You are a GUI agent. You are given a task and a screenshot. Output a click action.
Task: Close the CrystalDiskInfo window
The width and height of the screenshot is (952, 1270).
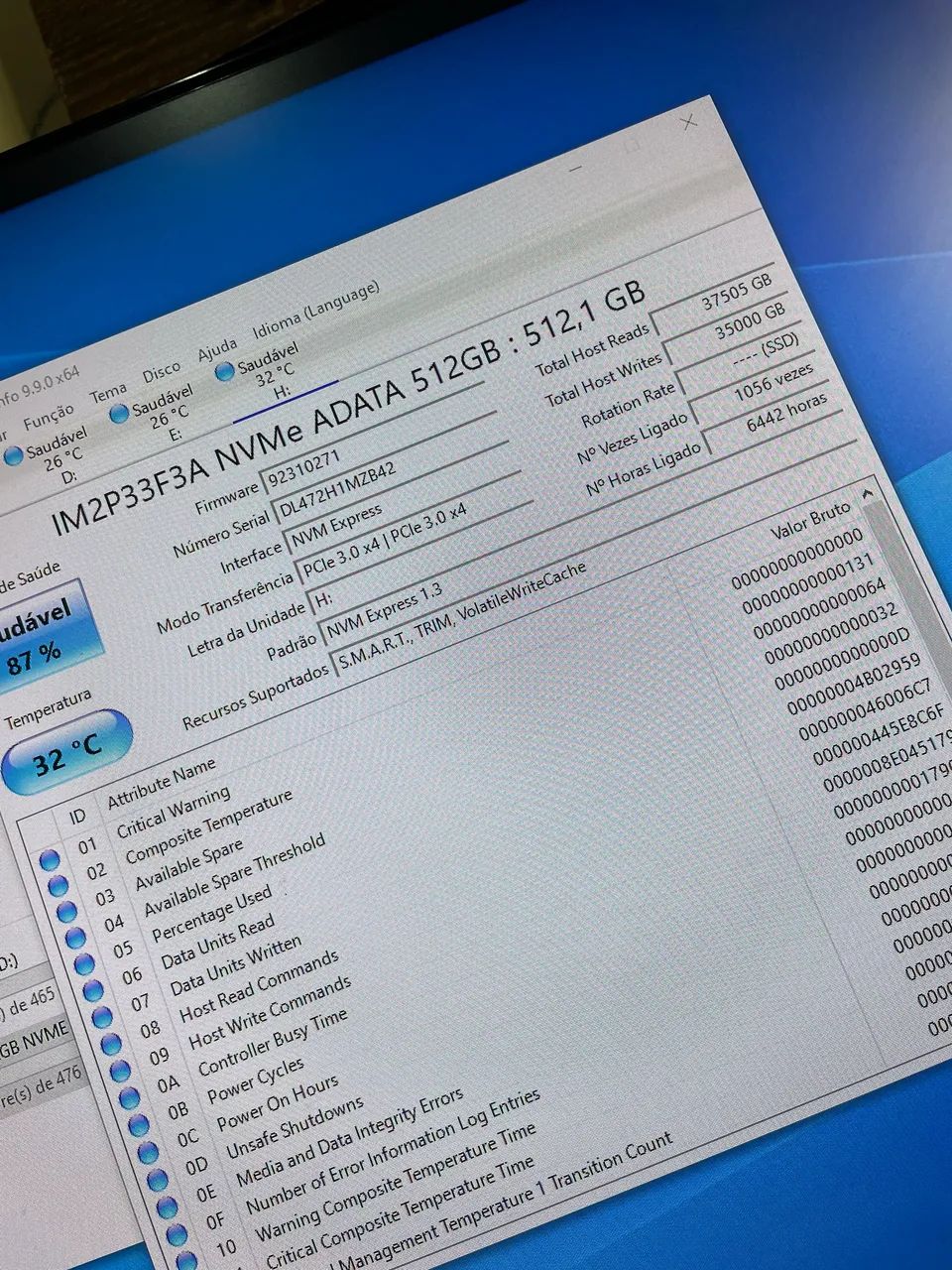pos(687,122)
